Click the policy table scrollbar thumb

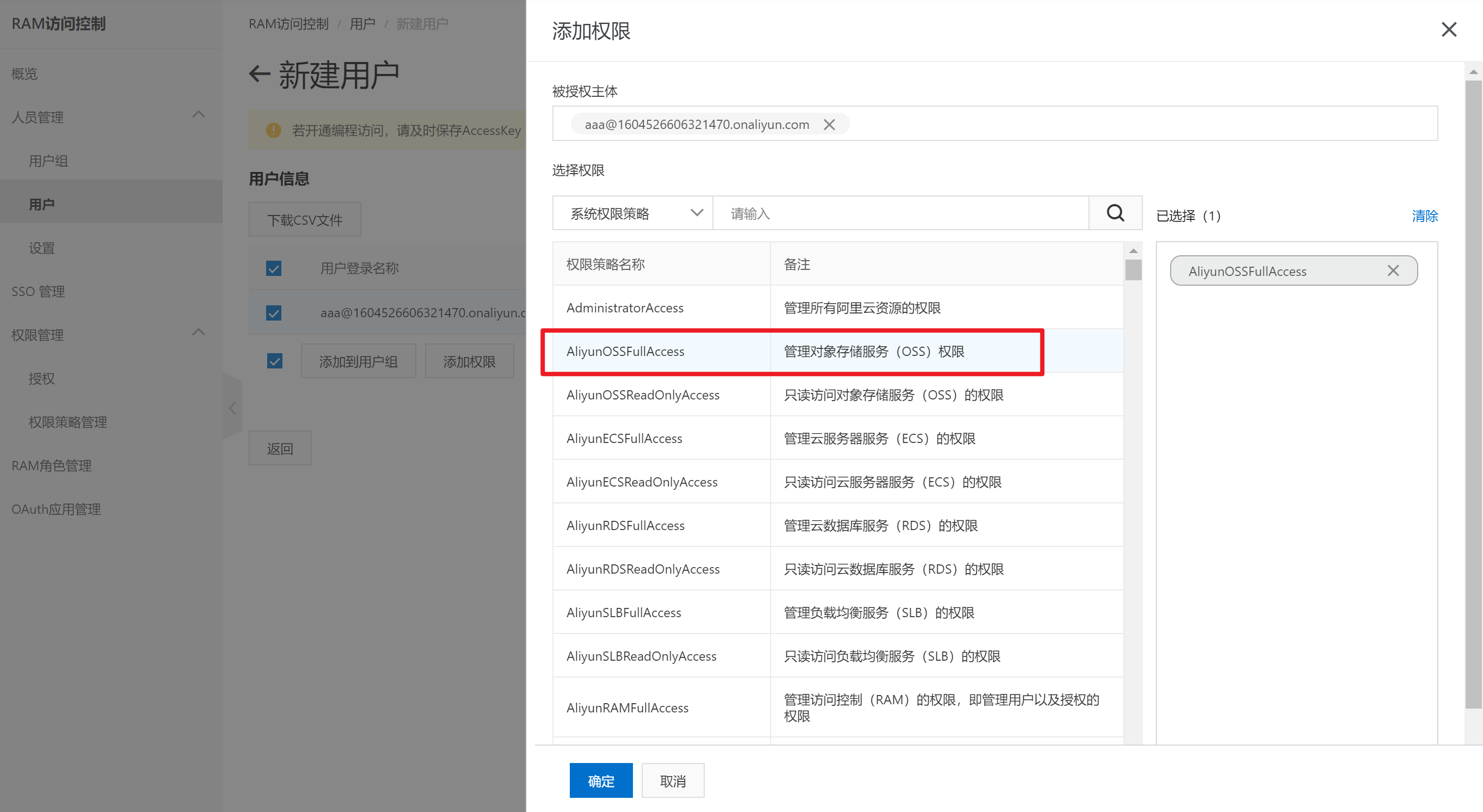(1133, 270)
